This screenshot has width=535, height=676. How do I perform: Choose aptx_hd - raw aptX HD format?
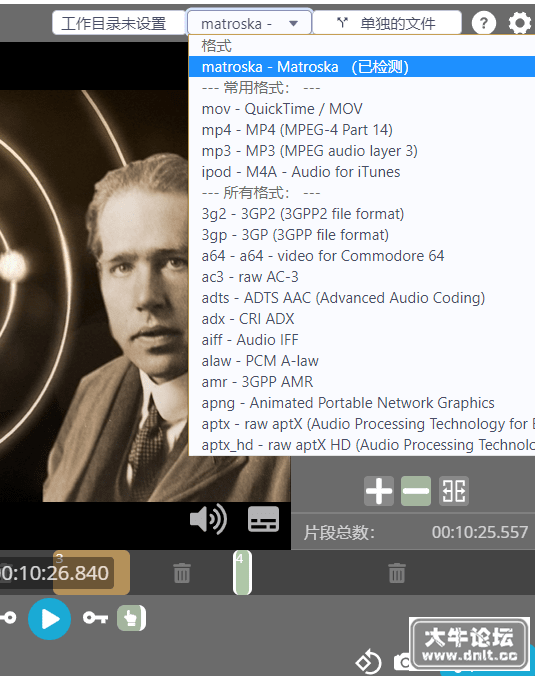point(362,444)
